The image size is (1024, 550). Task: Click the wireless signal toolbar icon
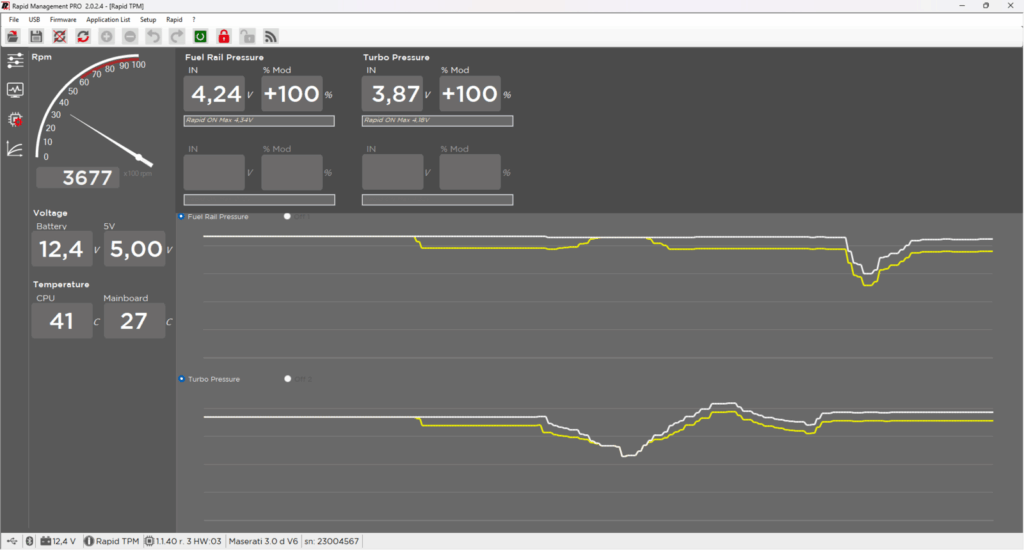(270, 36)
